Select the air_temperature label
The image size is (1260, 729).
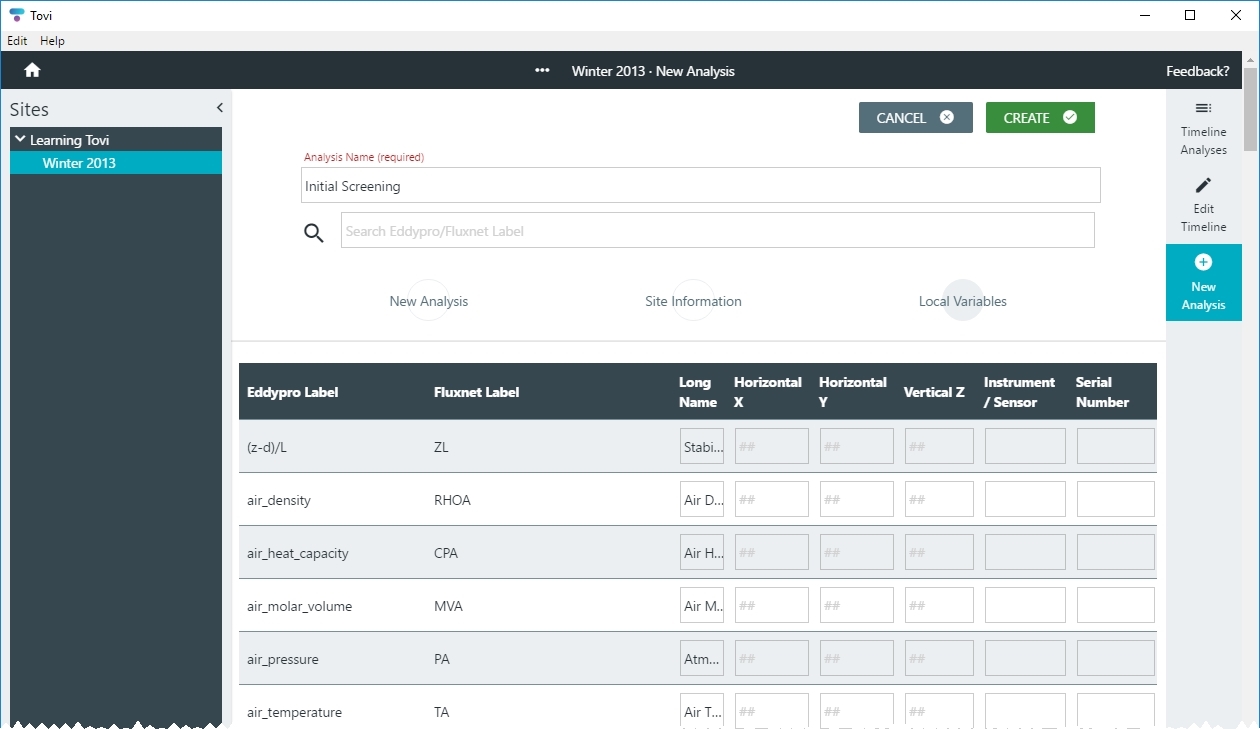click(x=294, y=712)
